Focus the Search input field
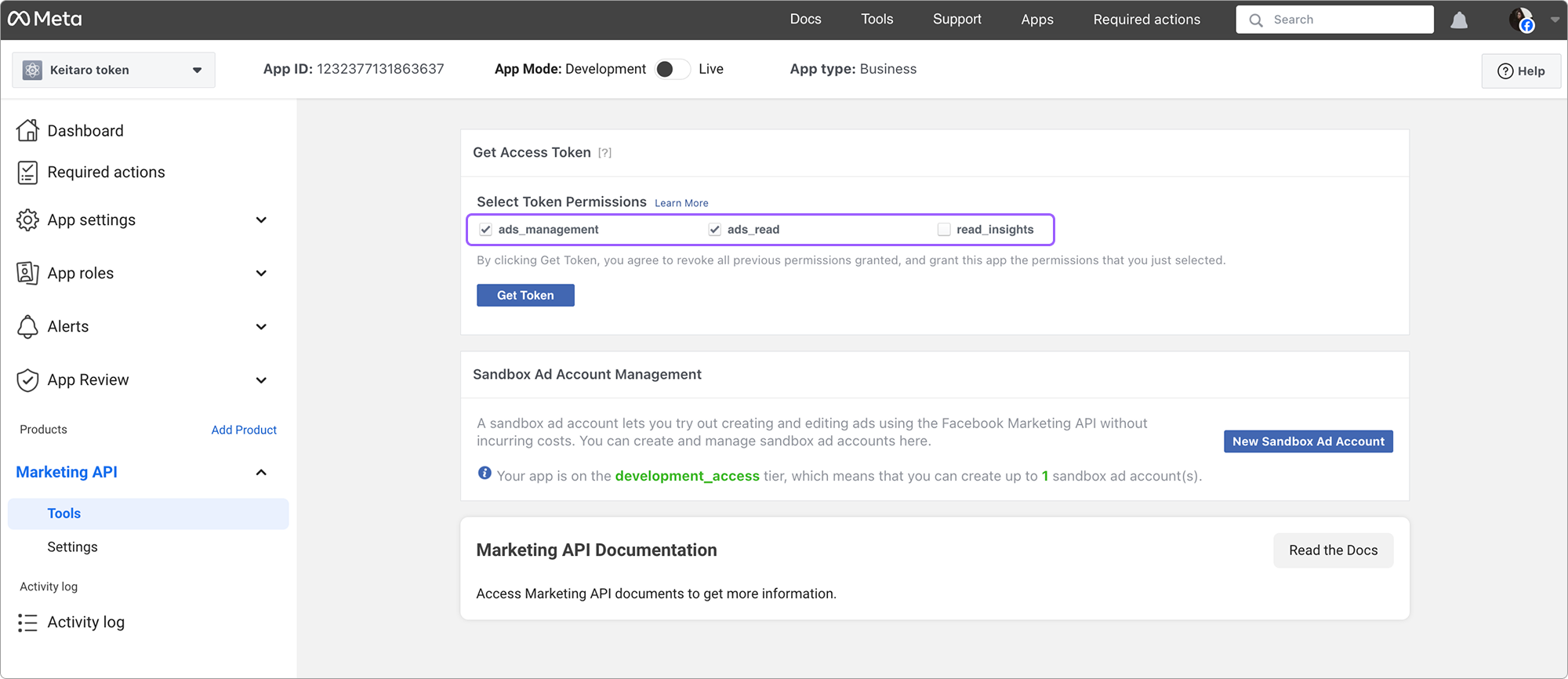 [x=1334, y=20]
